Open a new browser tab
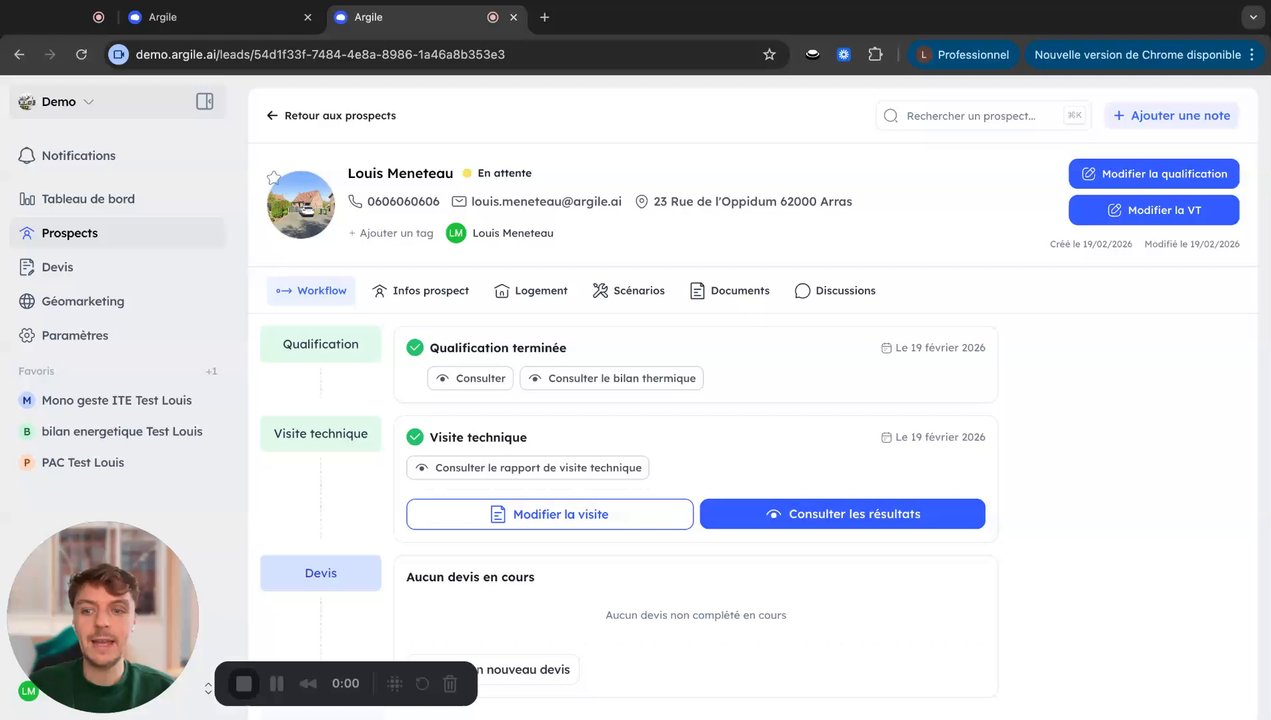This screenshot has height=720, width=1271. 544,17
